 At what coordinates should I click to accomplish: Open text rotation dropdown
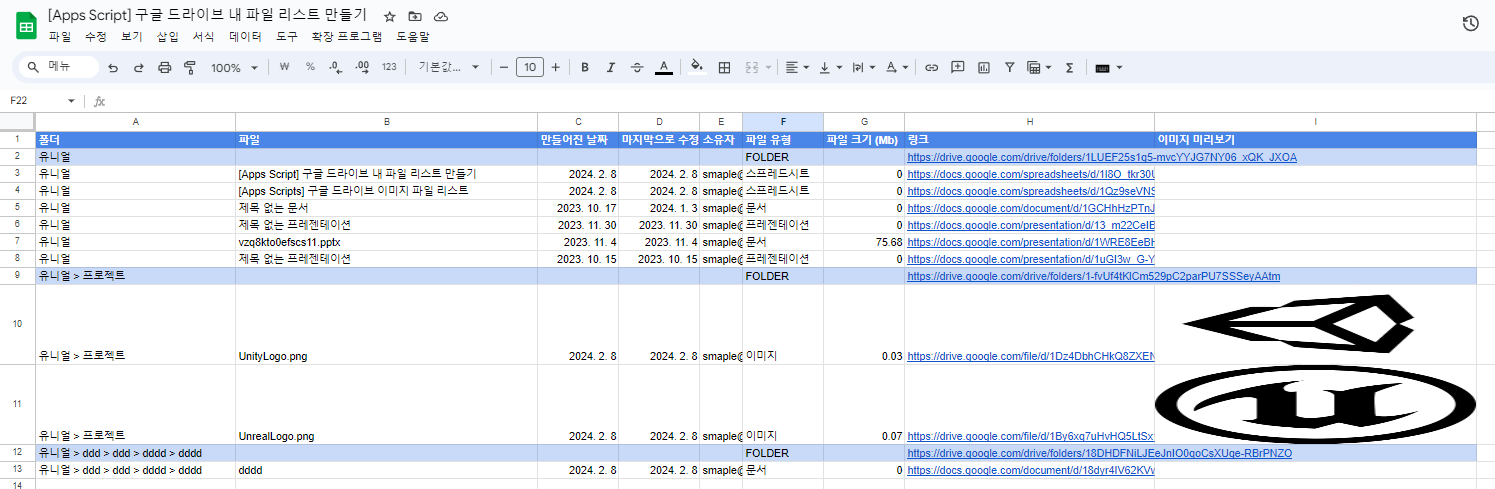(x=896, y=67)
